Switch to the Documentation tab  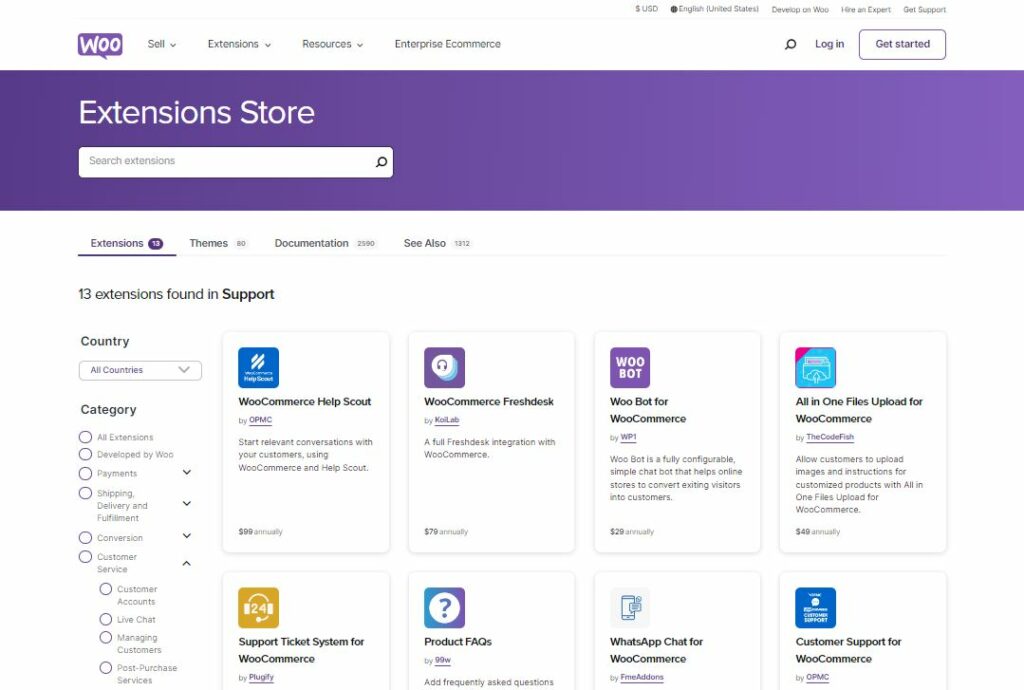point(325,243)
